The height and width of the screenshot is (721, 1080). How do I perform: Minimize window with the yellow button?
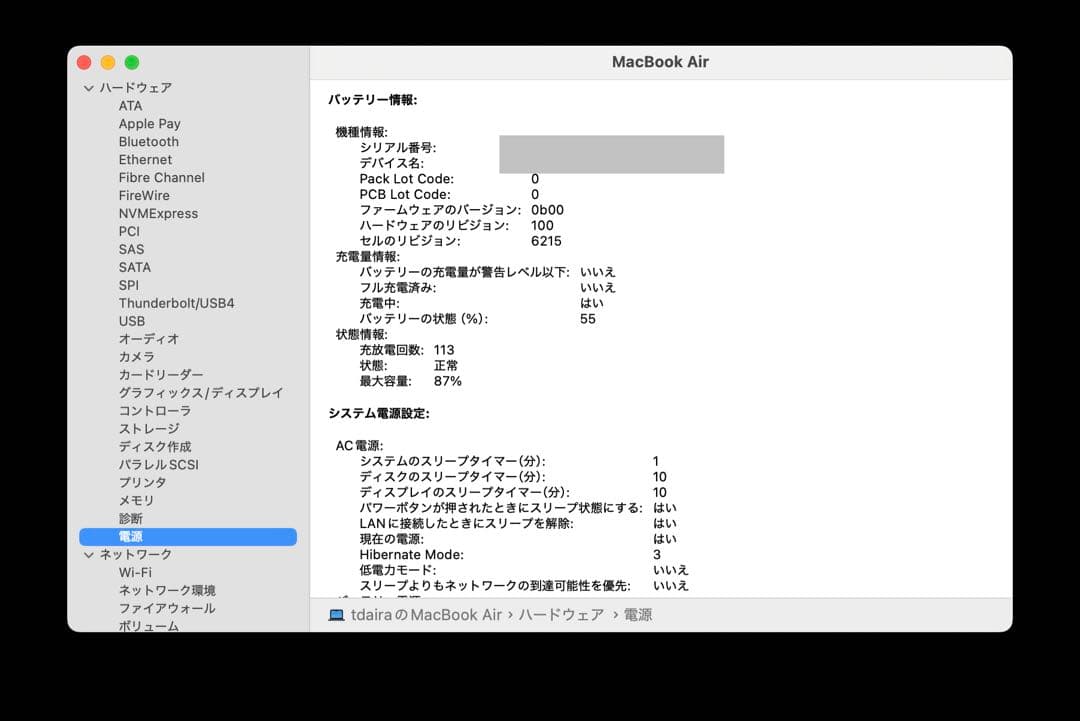108,63
